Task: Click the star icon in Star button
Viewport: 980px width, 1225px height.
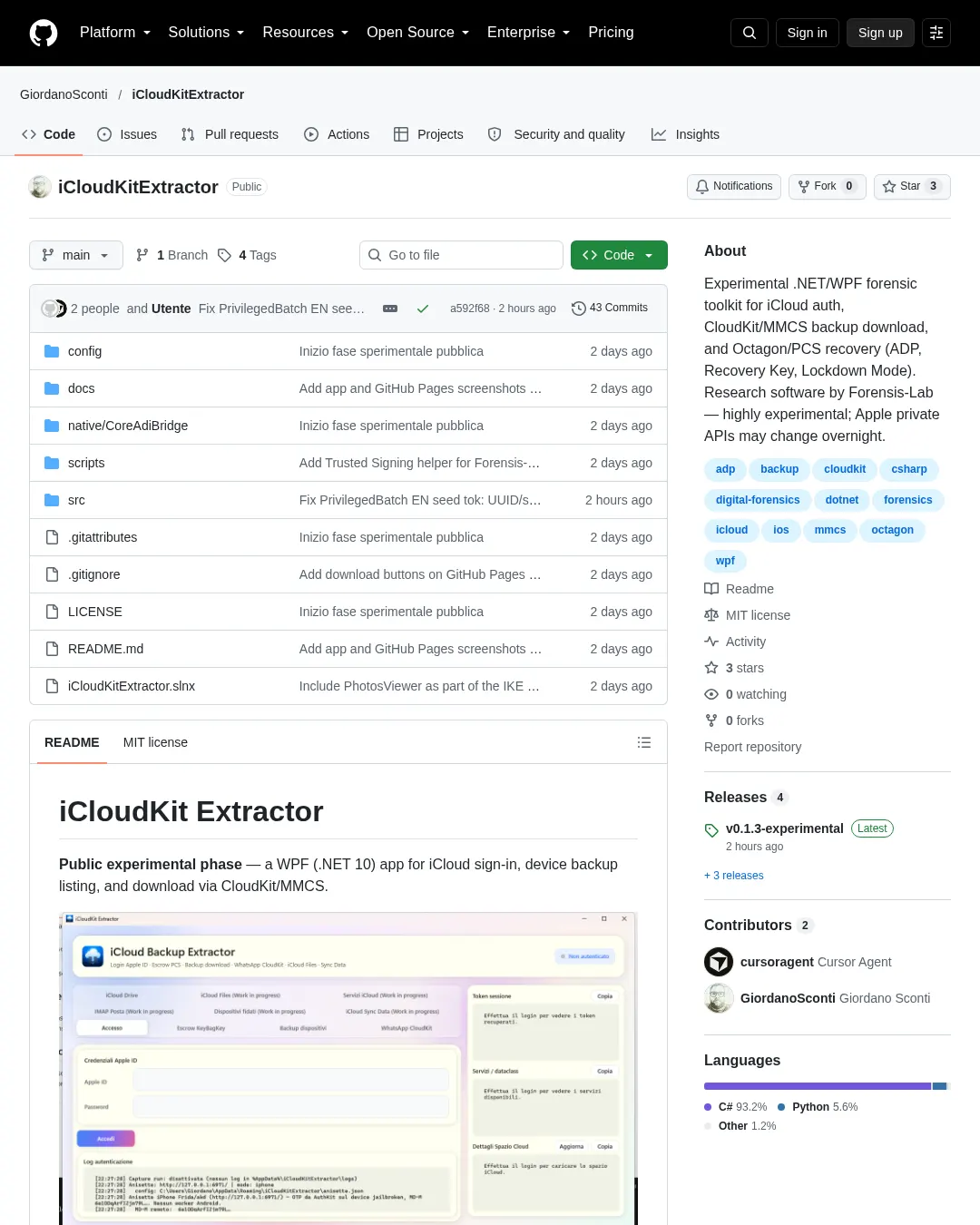Action: [x=889, y=186]
